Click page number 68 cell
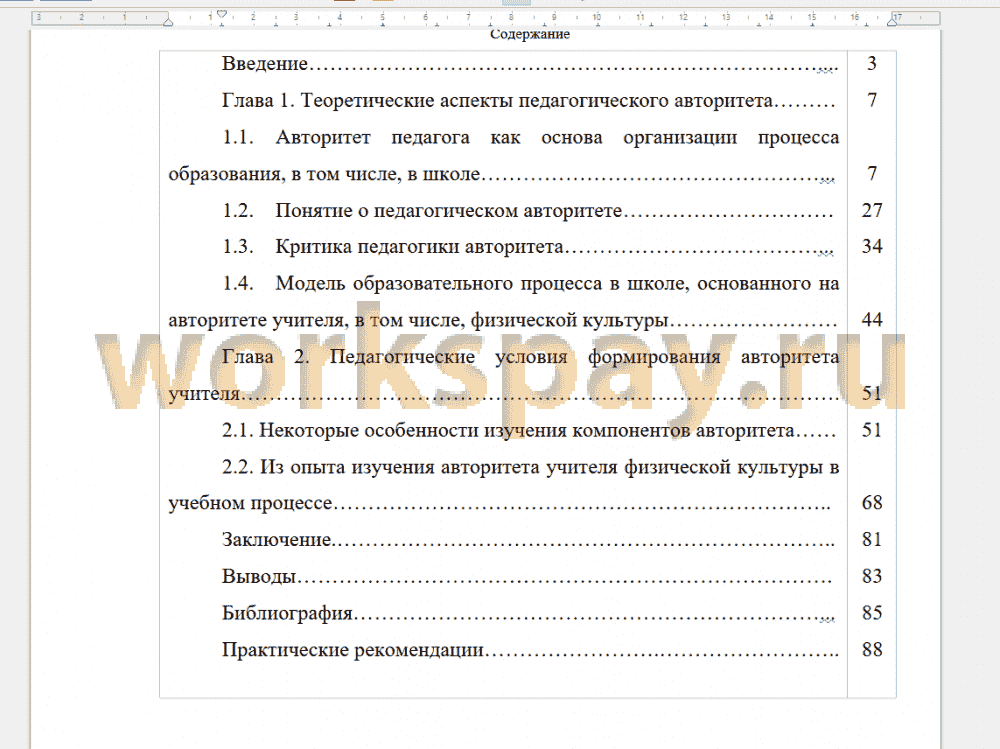 872,503
